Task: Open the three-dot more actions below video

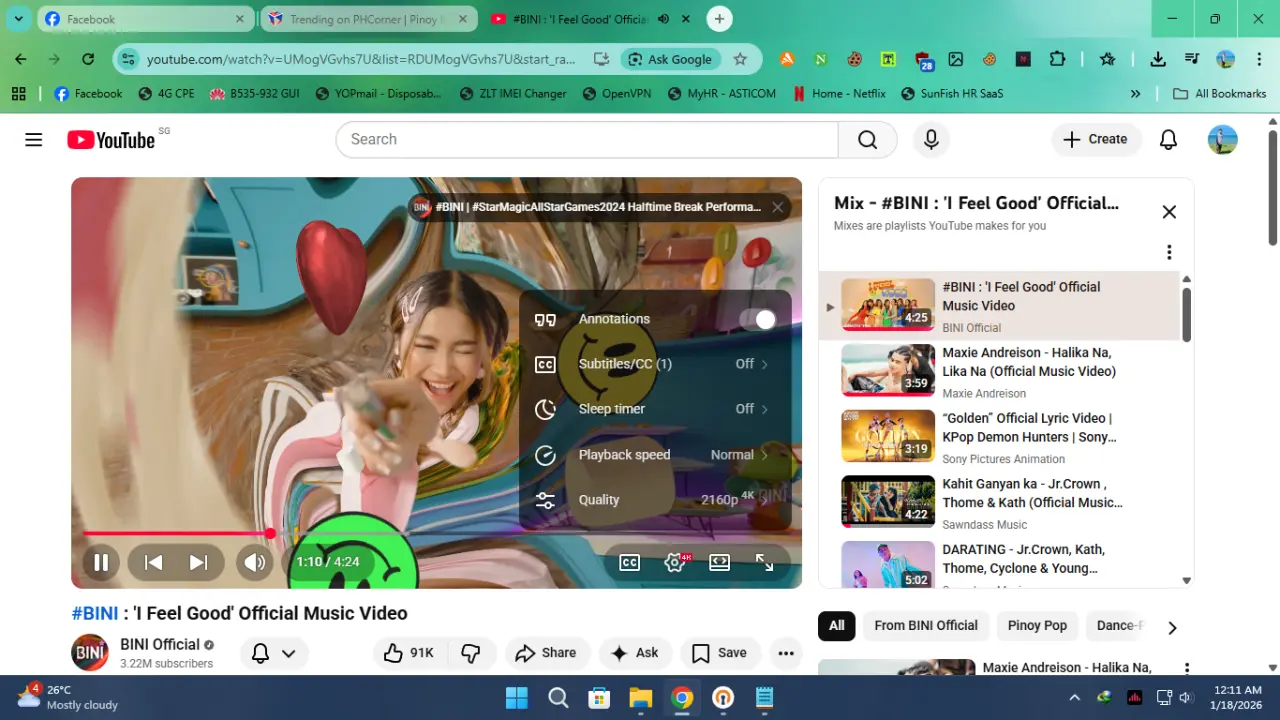Action: coord(786,653)
